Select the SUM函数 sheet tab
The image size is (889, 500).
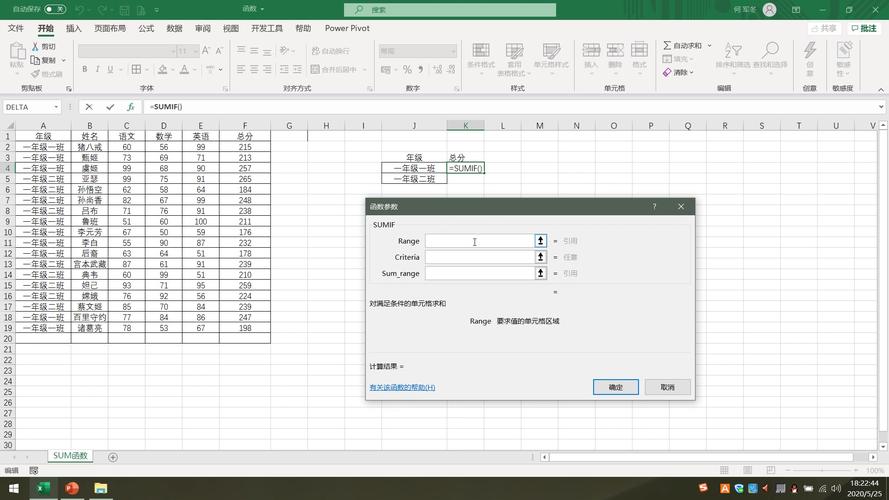(x=71, y=456)
